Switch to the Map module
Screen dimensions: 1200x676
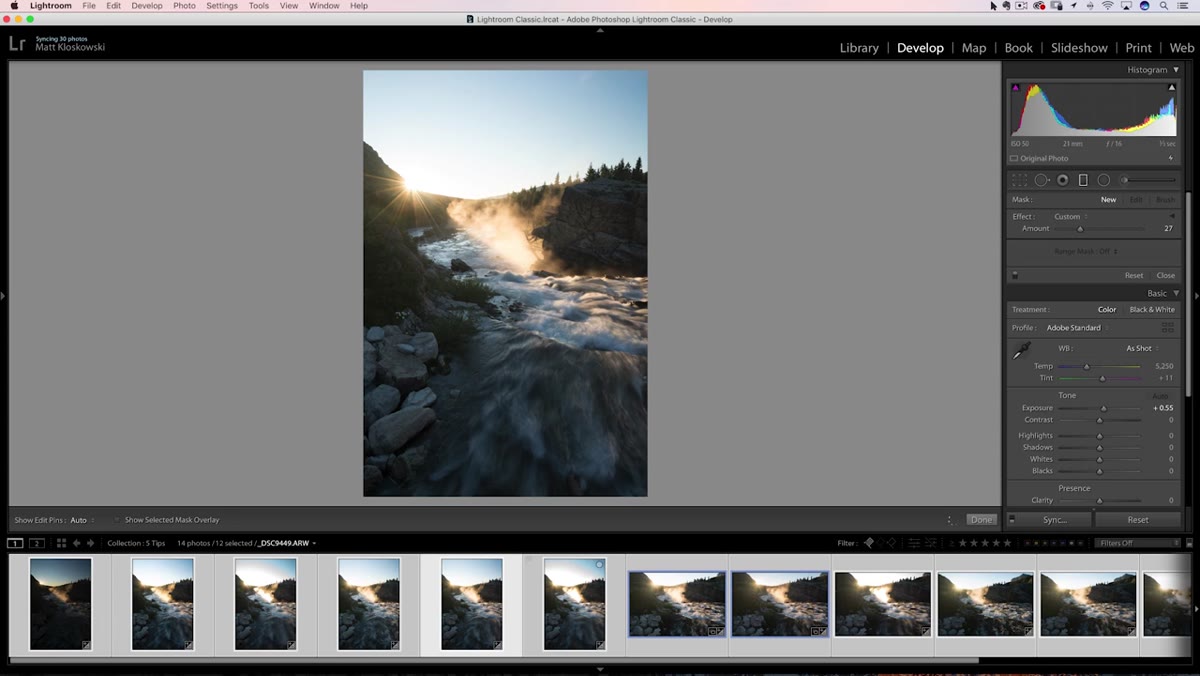974,48
